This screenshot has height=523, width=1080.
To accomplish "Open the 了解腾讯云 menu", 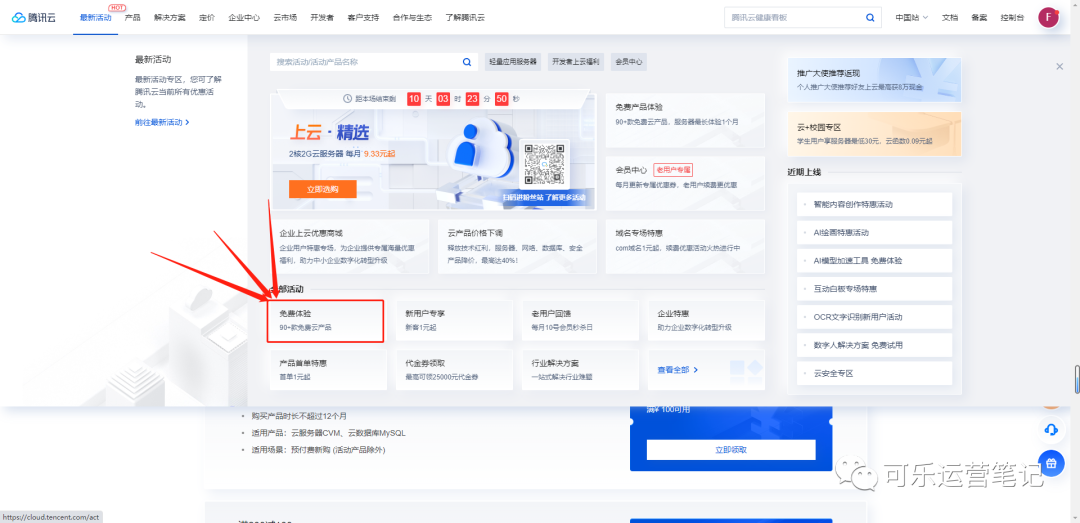I will 465,17.
